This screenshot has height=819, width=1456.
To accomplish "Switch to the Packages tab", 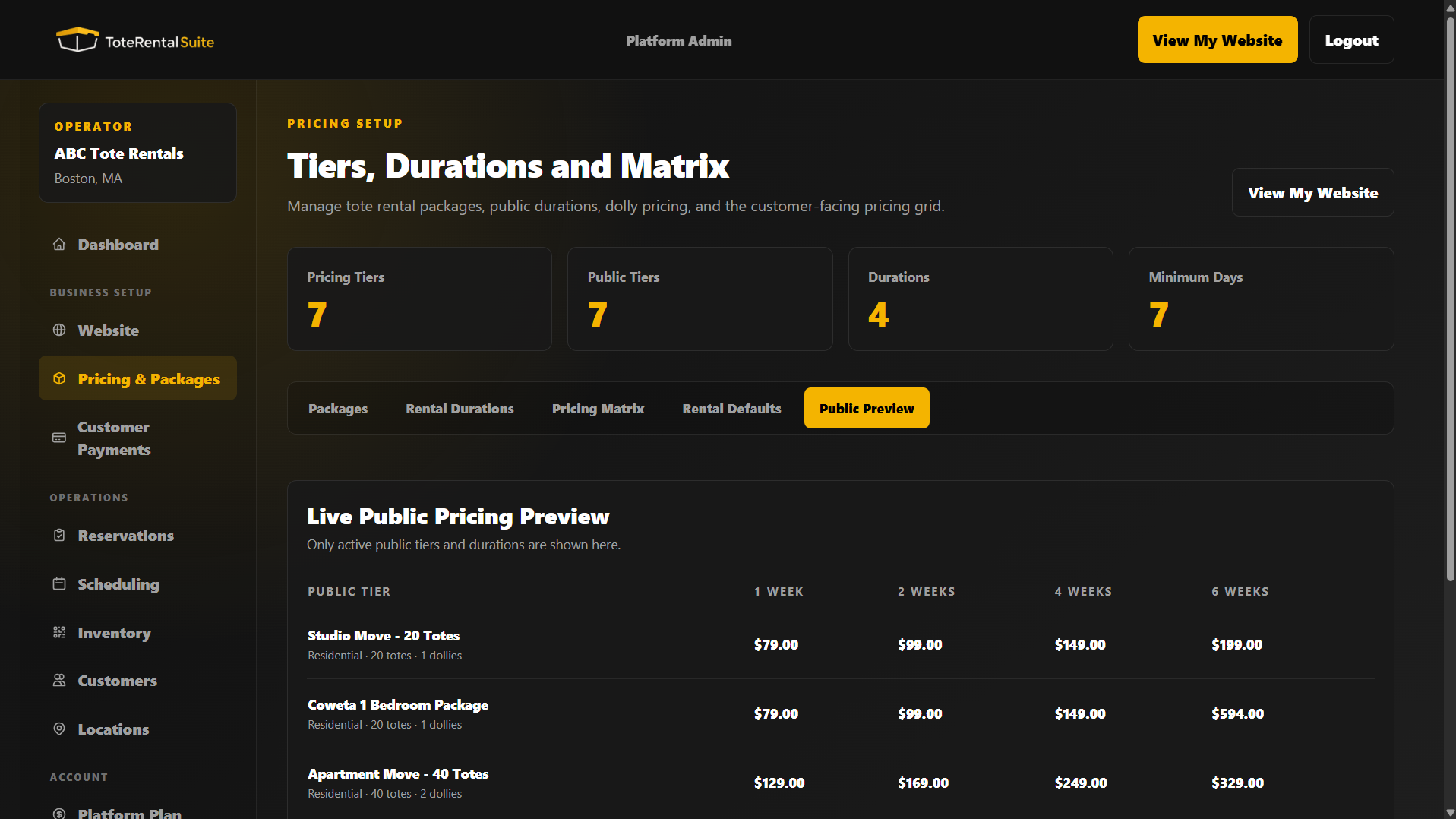I will click(x=338, y=408).
